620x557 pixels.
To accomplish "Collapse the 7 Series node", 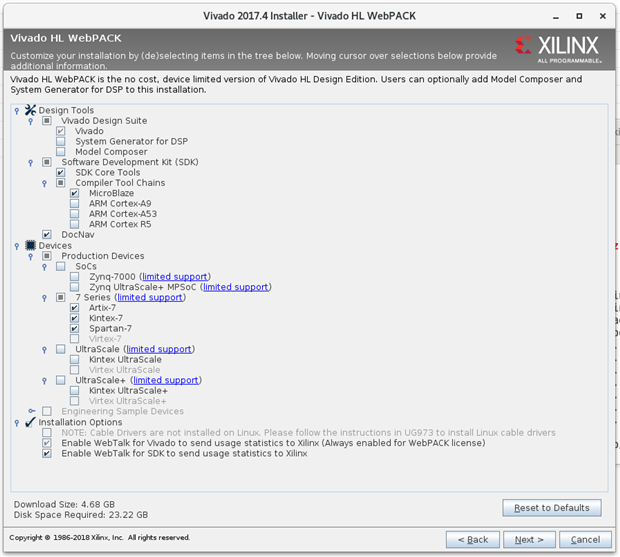I will click(44, 298).
